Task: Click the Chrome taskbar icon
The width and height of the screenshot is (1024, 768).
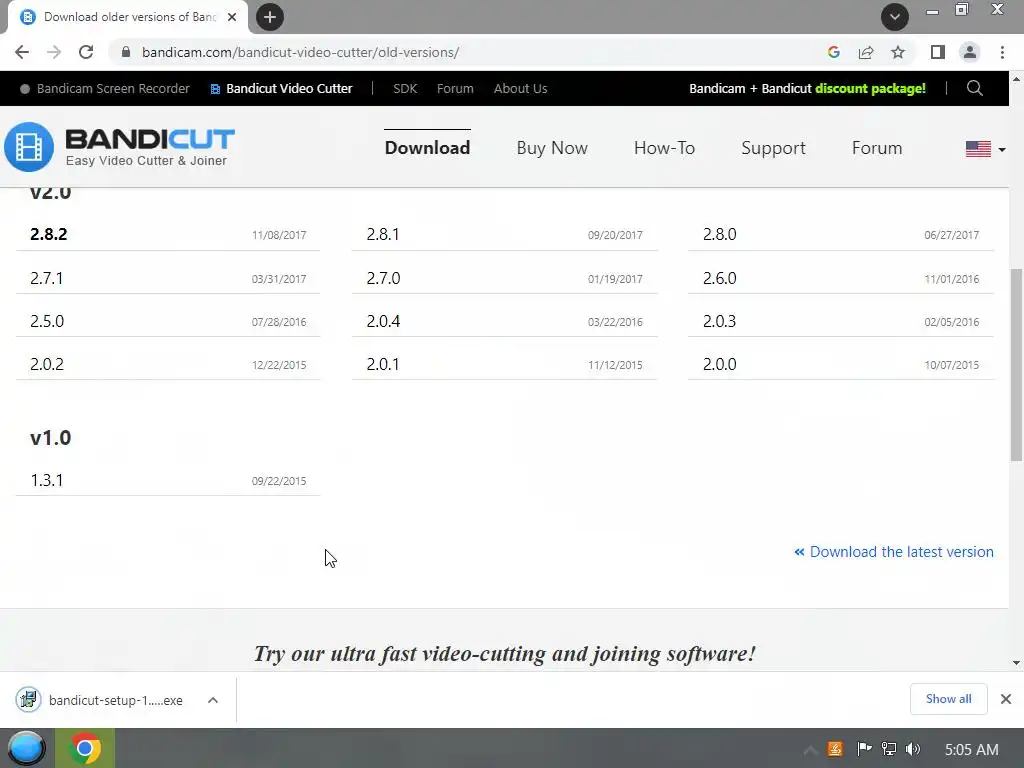Action: (85, 748)
